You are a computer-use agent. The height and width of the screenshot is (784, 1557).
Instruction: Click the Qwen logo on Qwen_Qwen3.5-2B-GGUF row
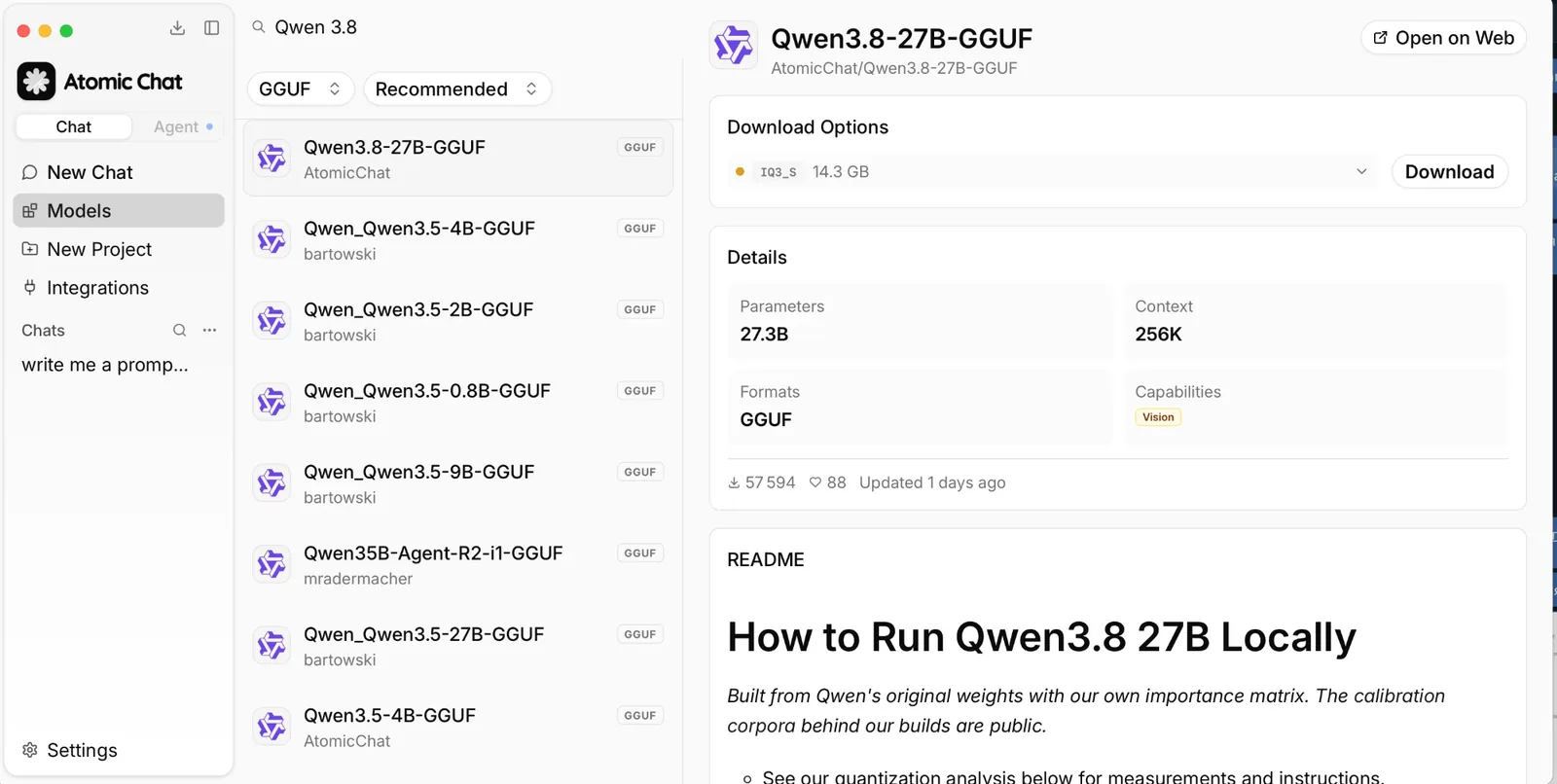(x=272, y=321)
